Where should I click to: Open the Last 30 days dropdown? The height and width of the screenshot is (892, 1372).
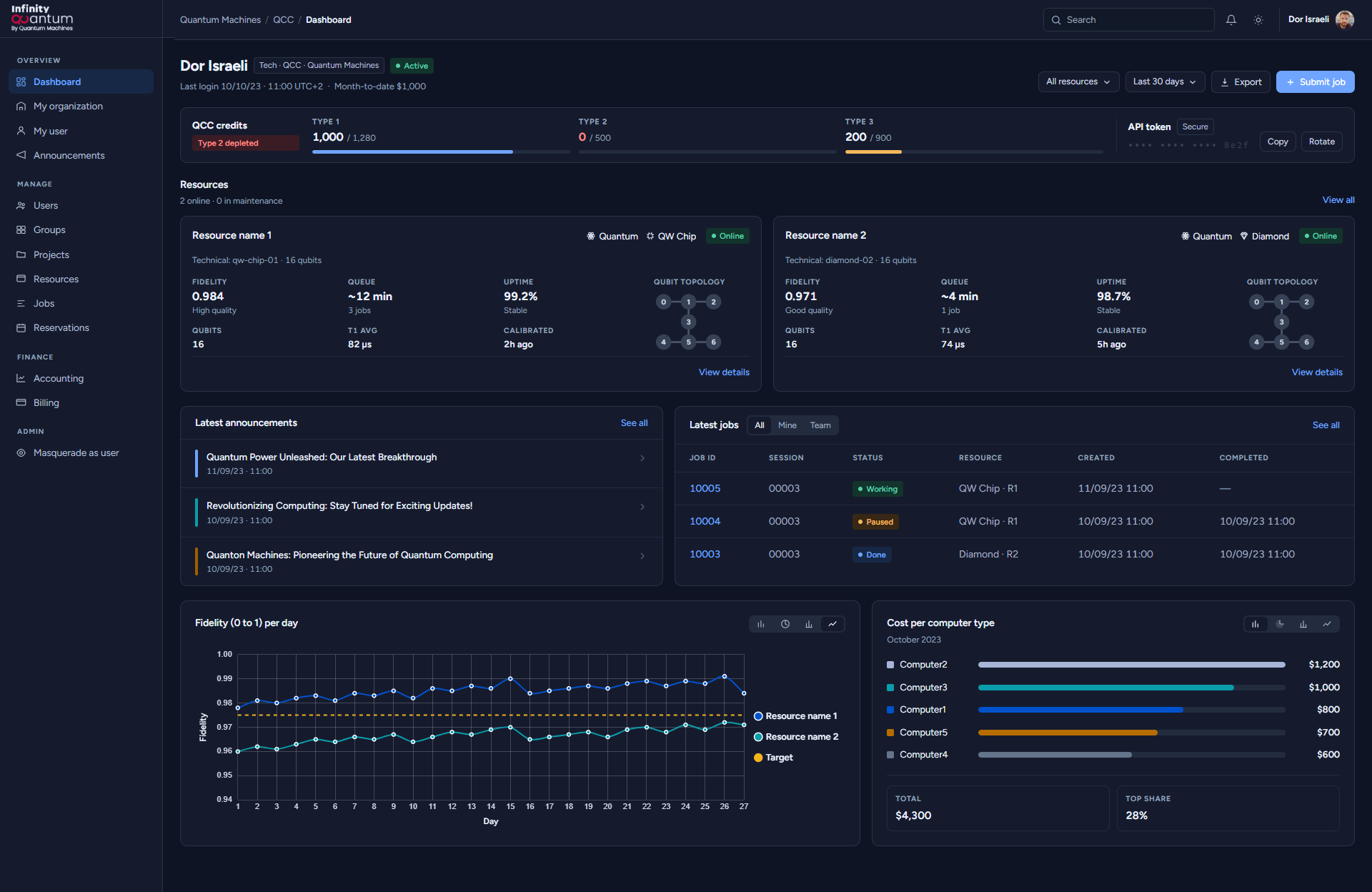(1165, 81)
